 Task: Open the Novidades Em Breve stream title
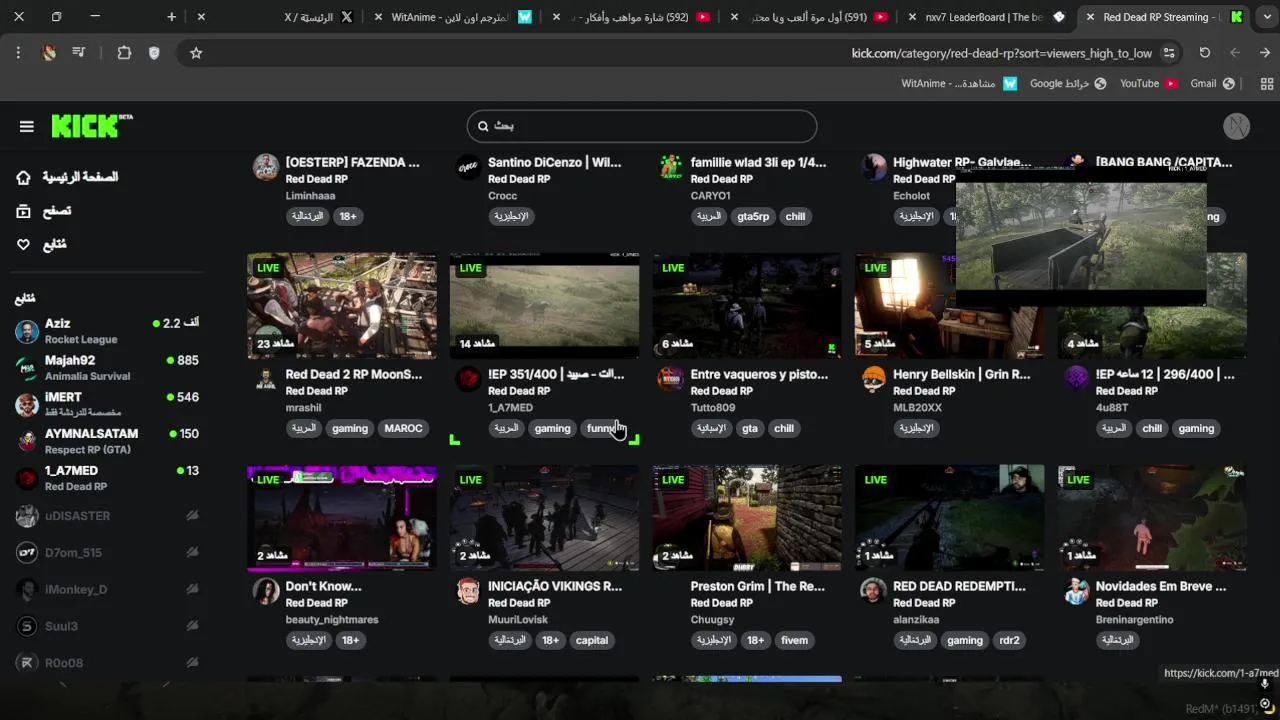point(1160,586)
